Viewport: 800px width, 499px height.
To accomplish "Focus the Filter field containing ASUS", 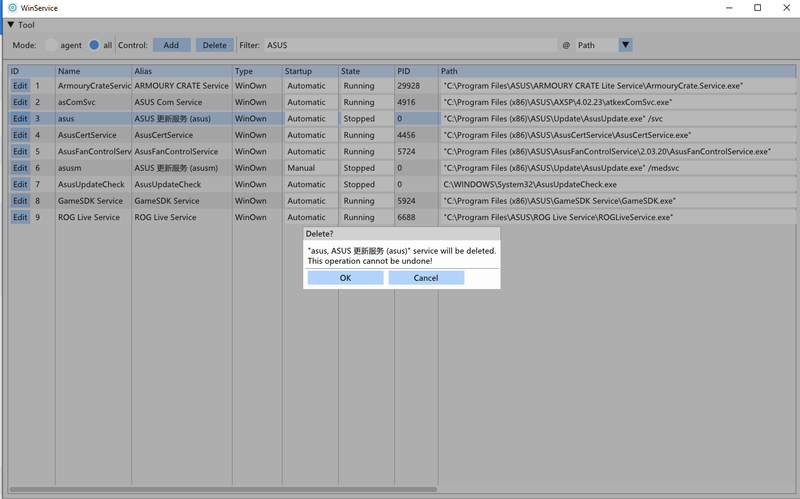I will (411, 45).
